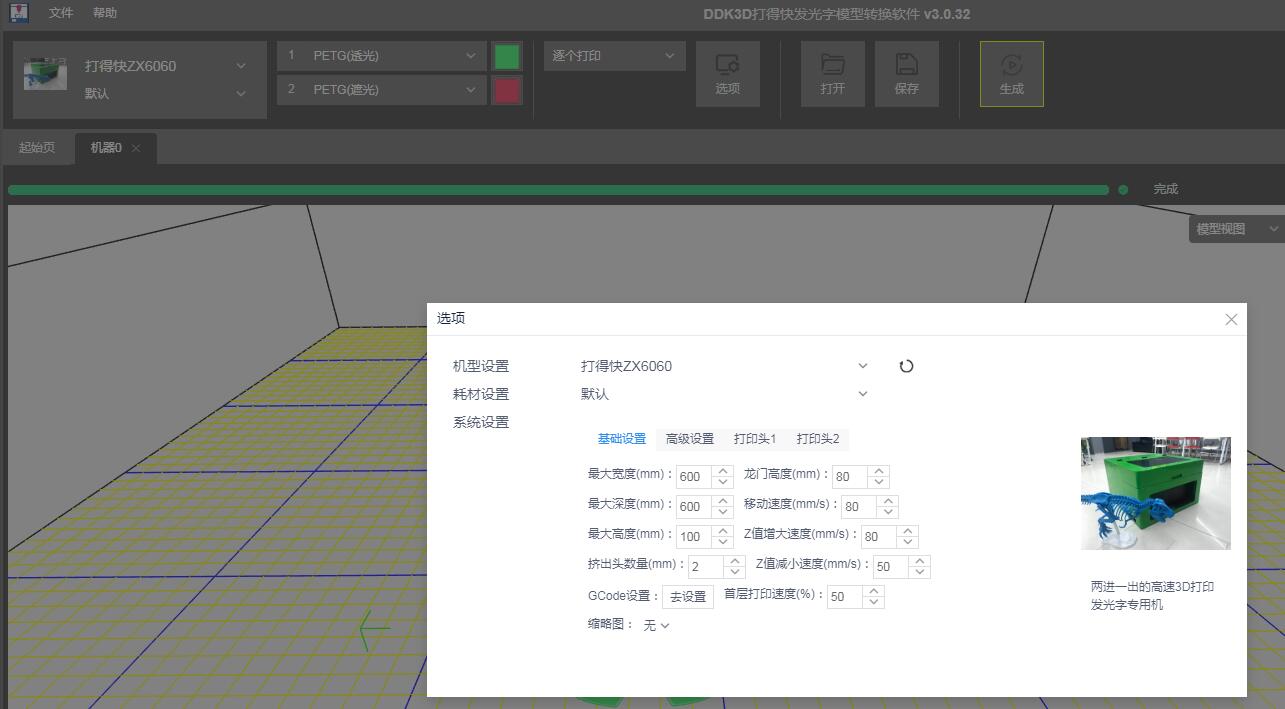Click the 龙门高度 value field
The height and width of the screenshot is (709, 1285).
[x=849, y=477]
